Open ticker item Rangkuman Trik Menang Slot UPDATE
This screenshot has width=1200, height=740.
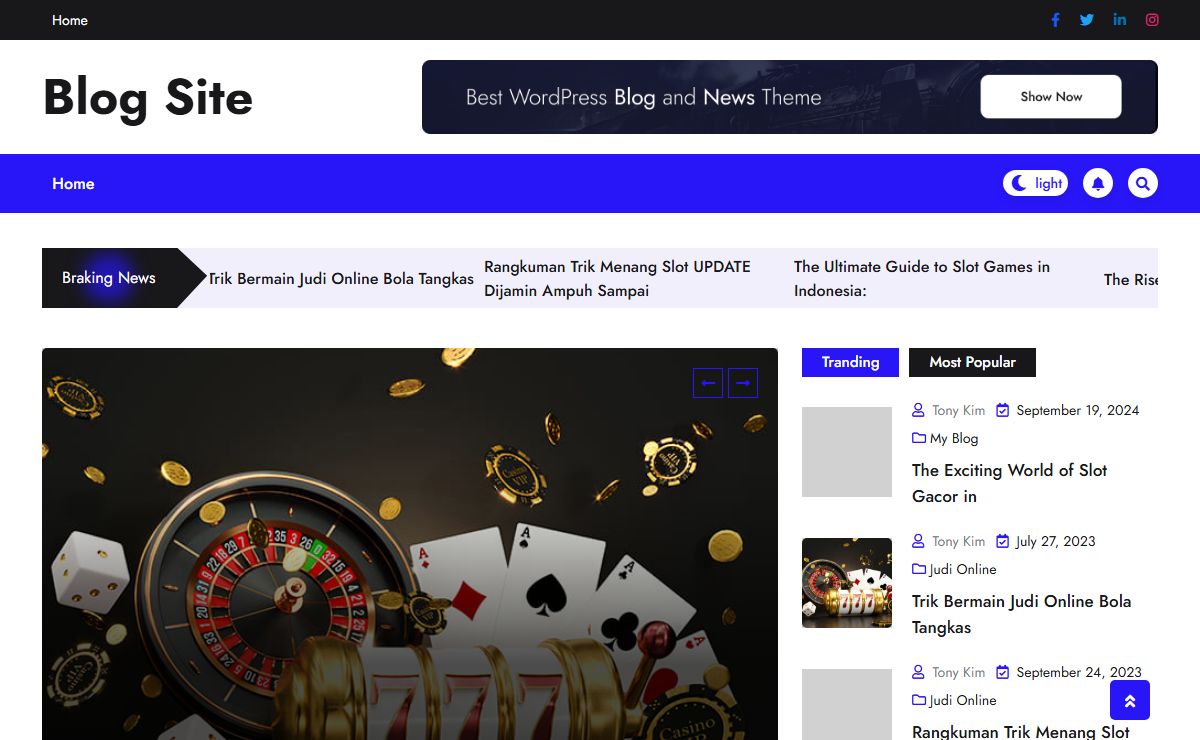(x=617, y=278)
